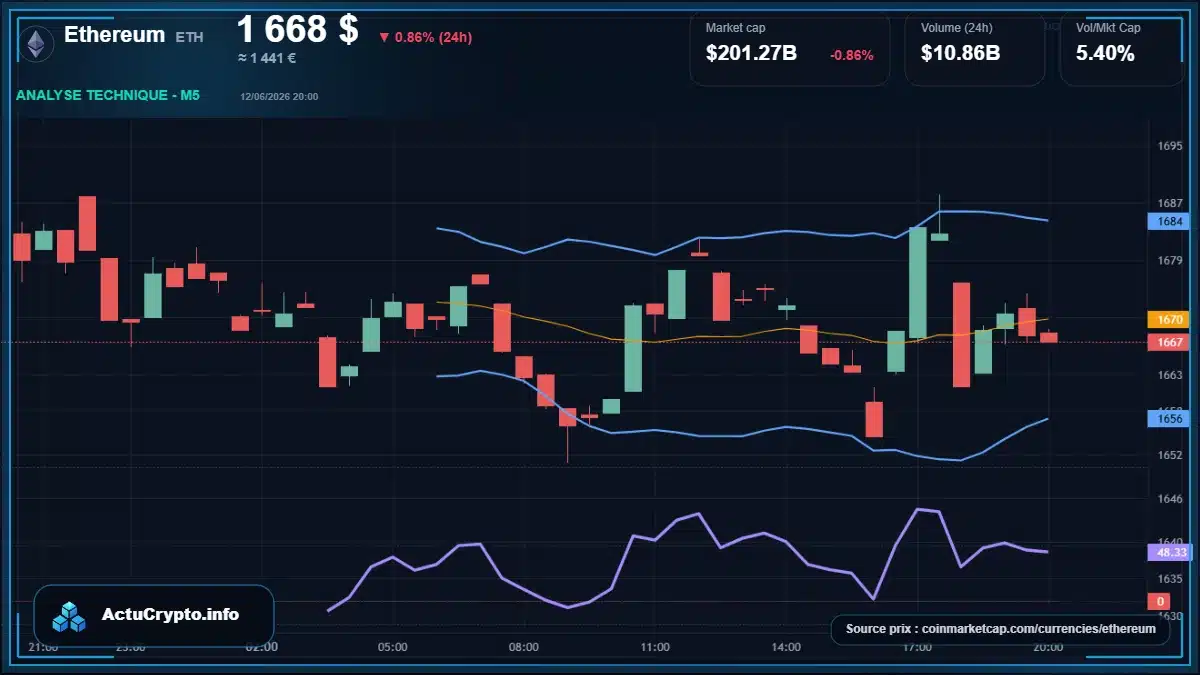Click the 20:00 time axis label

pyautogui.click(x=1048, y=647)
